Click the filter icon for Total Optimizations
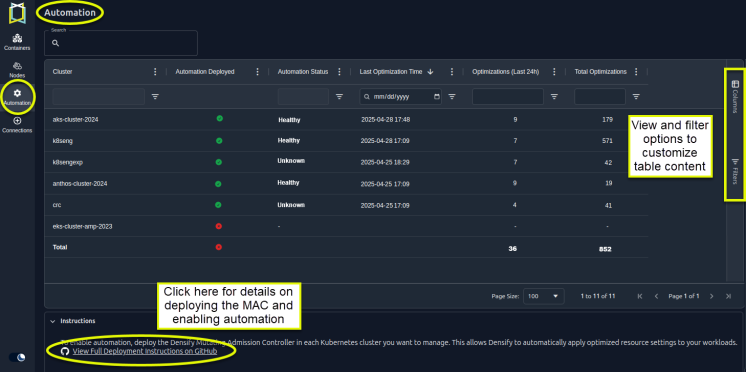The image size is (746, 372). click(x=636, y=97)
